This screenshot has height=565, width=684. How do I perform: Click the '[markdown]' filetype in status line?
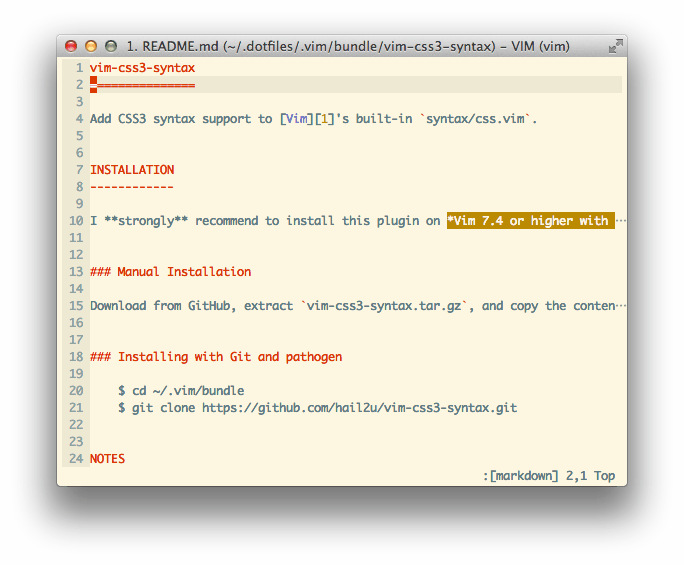[523, 476]
